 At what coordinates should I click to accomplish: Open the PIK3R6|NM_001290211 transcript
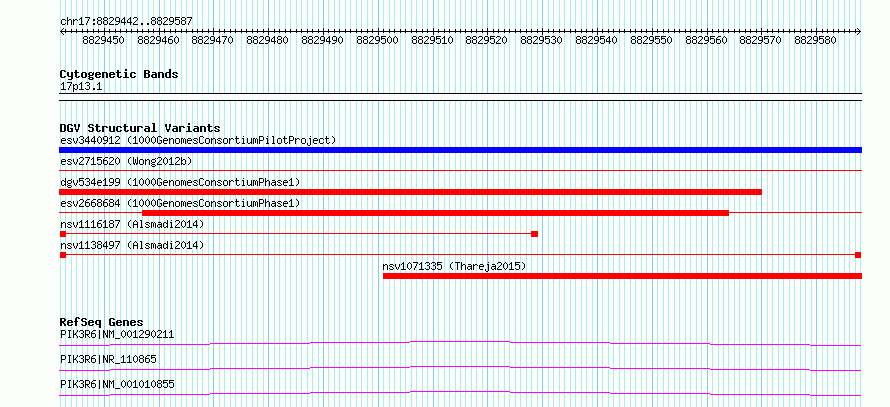pyautogui.click(x=117, y=334)
